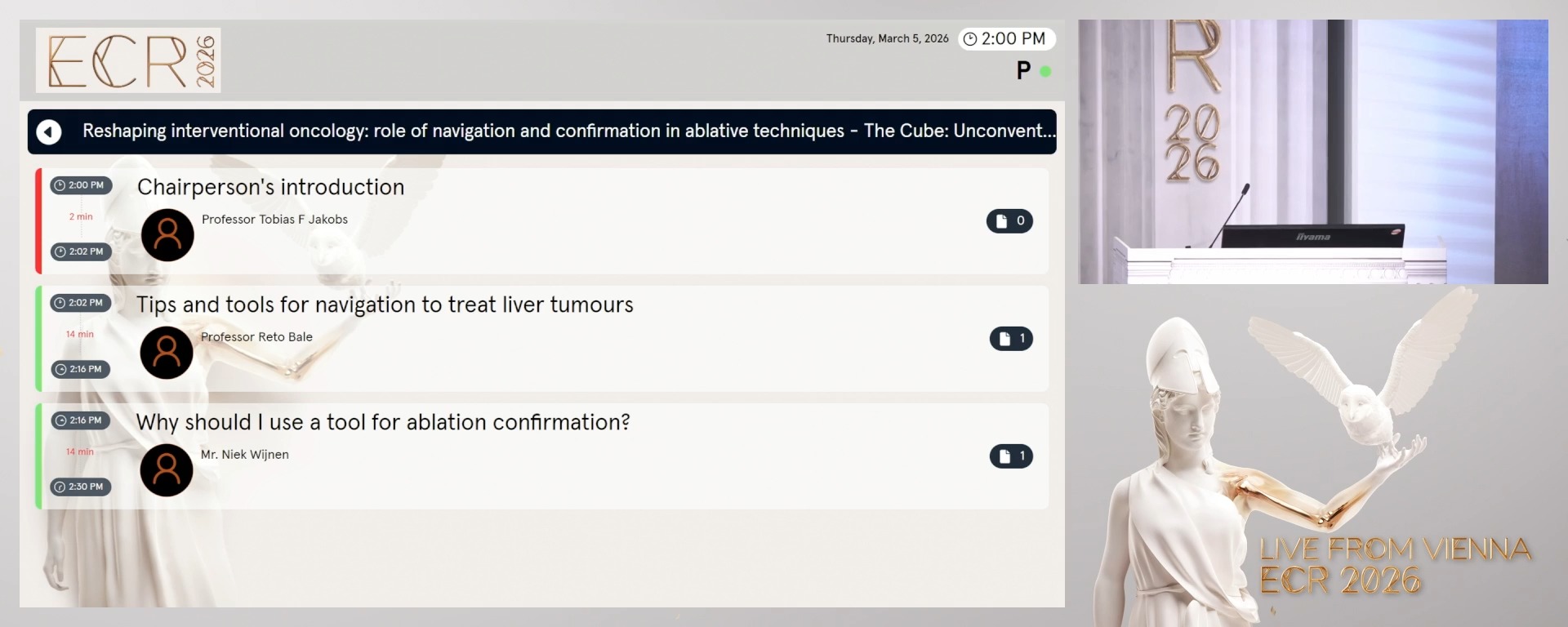Open Tips and tools for navigation talk
The width and height of the screenshot is (1568, 627).
[385, 305]
